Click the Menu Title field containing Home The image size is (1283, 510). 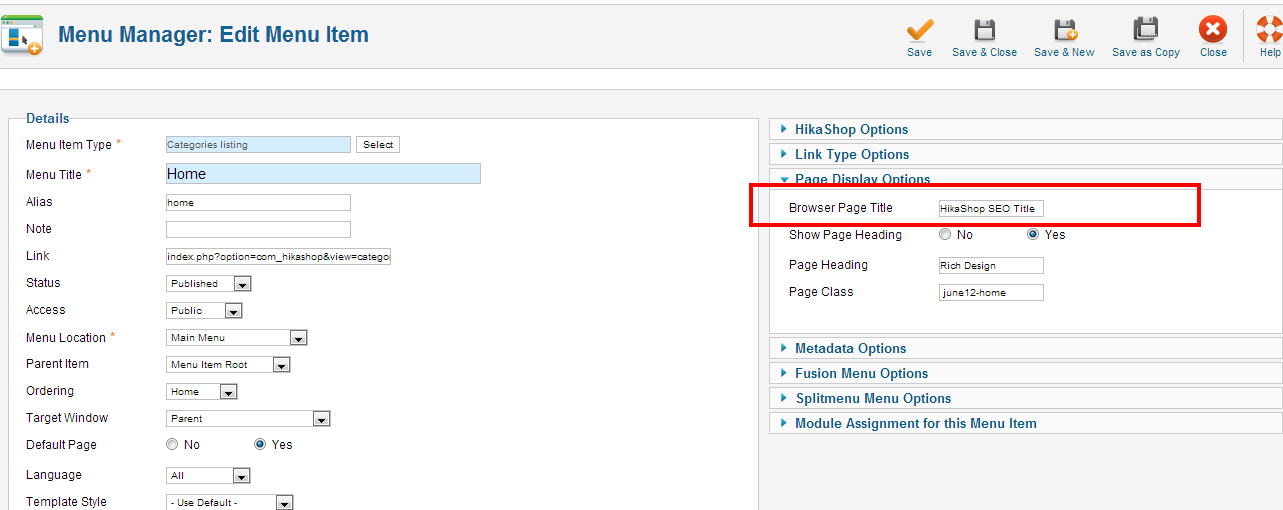pos(323,174)
